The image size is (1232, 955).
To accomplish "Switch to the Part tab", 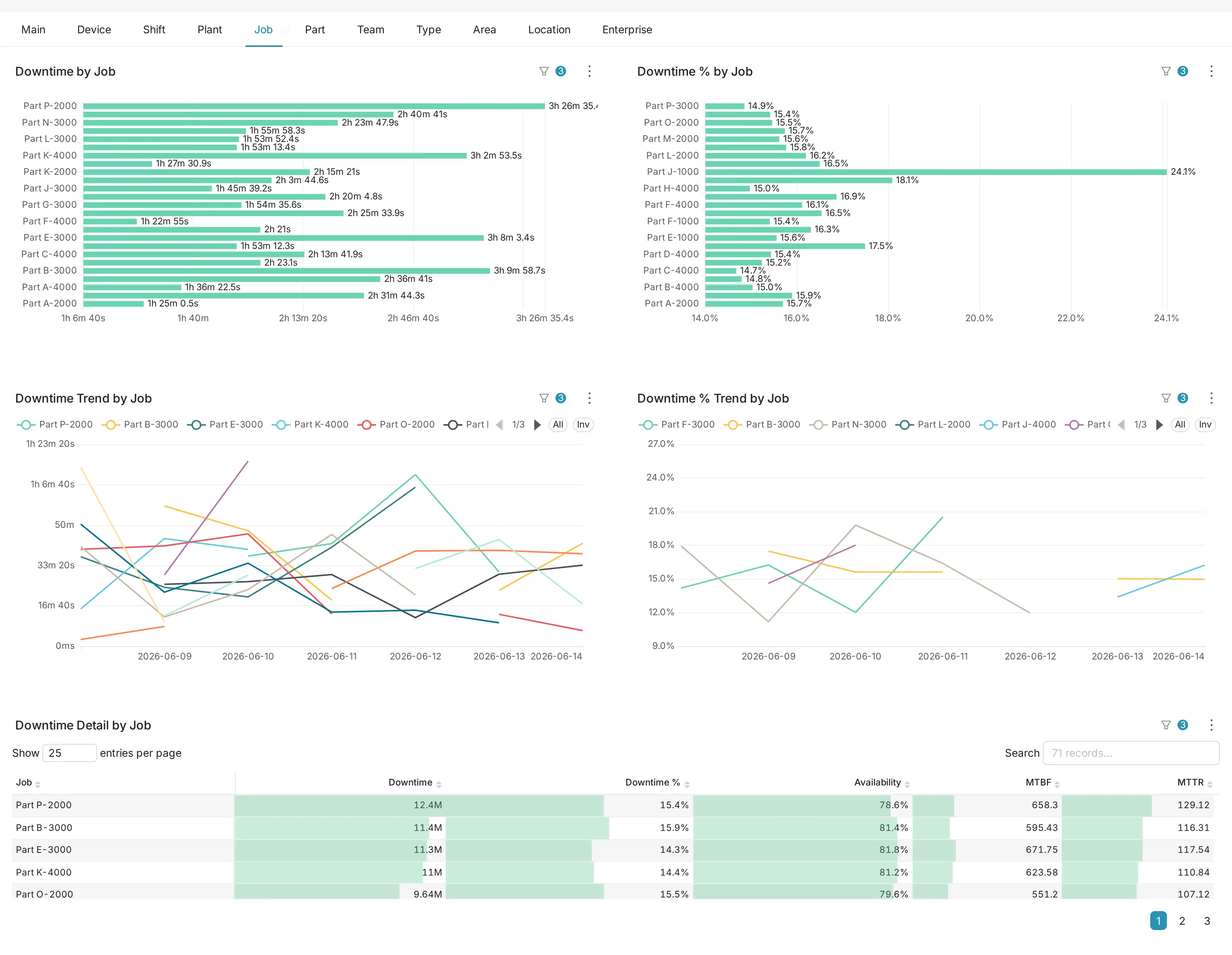I will point(315,30).
